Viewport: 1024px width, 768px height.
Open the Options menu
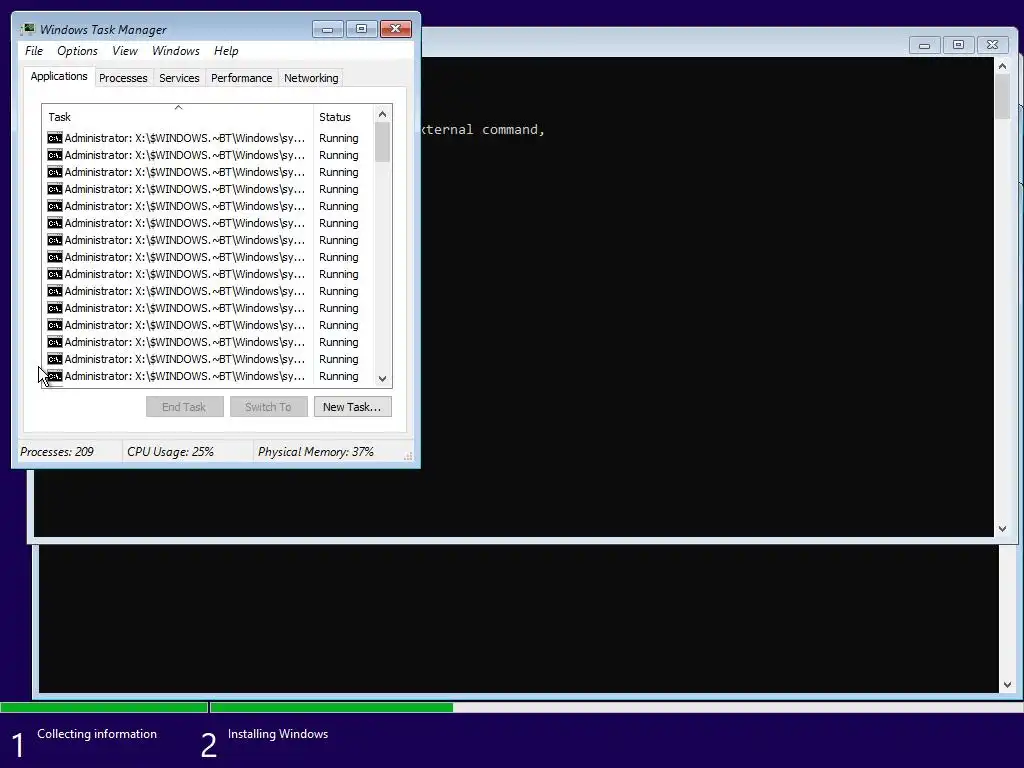coord(77,51)
